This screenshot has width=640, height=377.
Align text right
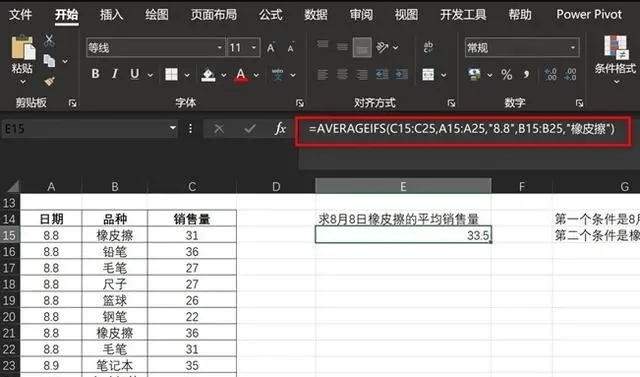pos(362,74)
